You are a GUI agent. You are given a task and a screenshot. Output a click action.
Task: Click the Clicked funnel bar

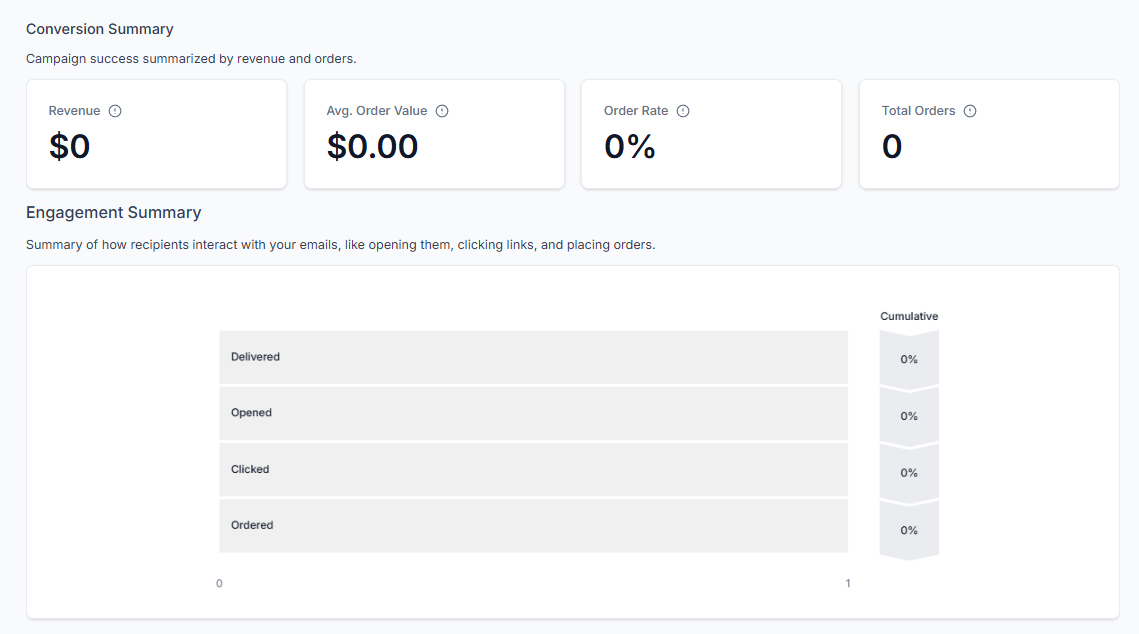pyautogui.click(x=533, y=469)
